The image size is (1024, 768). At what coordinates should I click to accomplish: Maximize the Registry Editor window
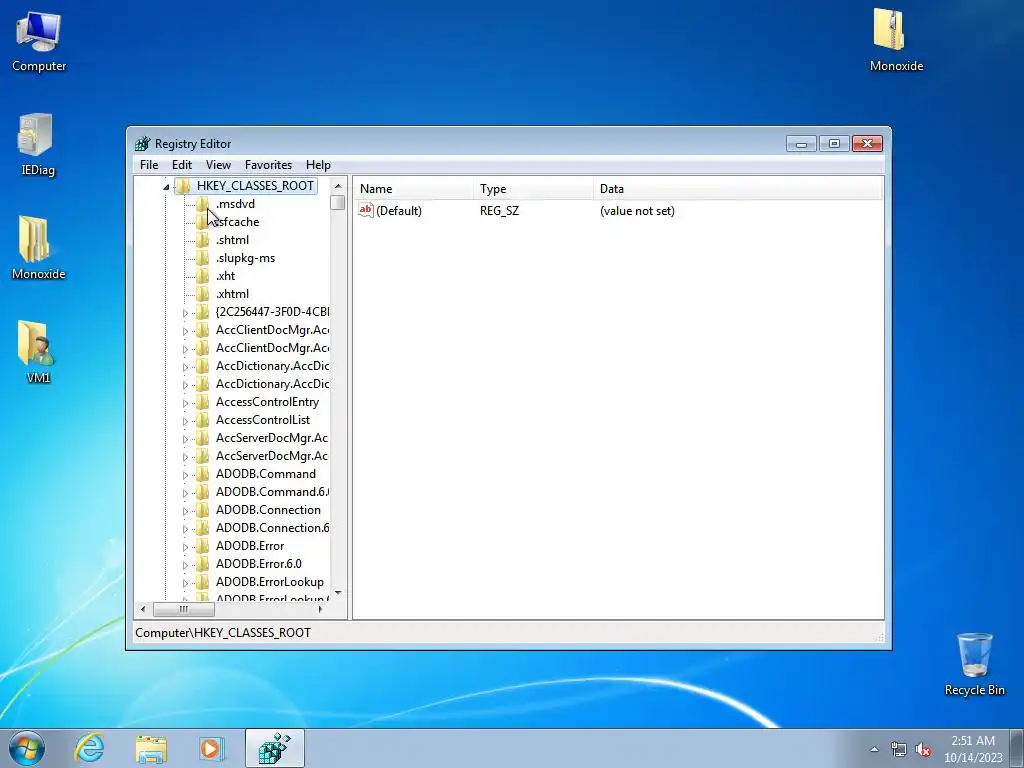pyautogui.click(x=834, y=143)
